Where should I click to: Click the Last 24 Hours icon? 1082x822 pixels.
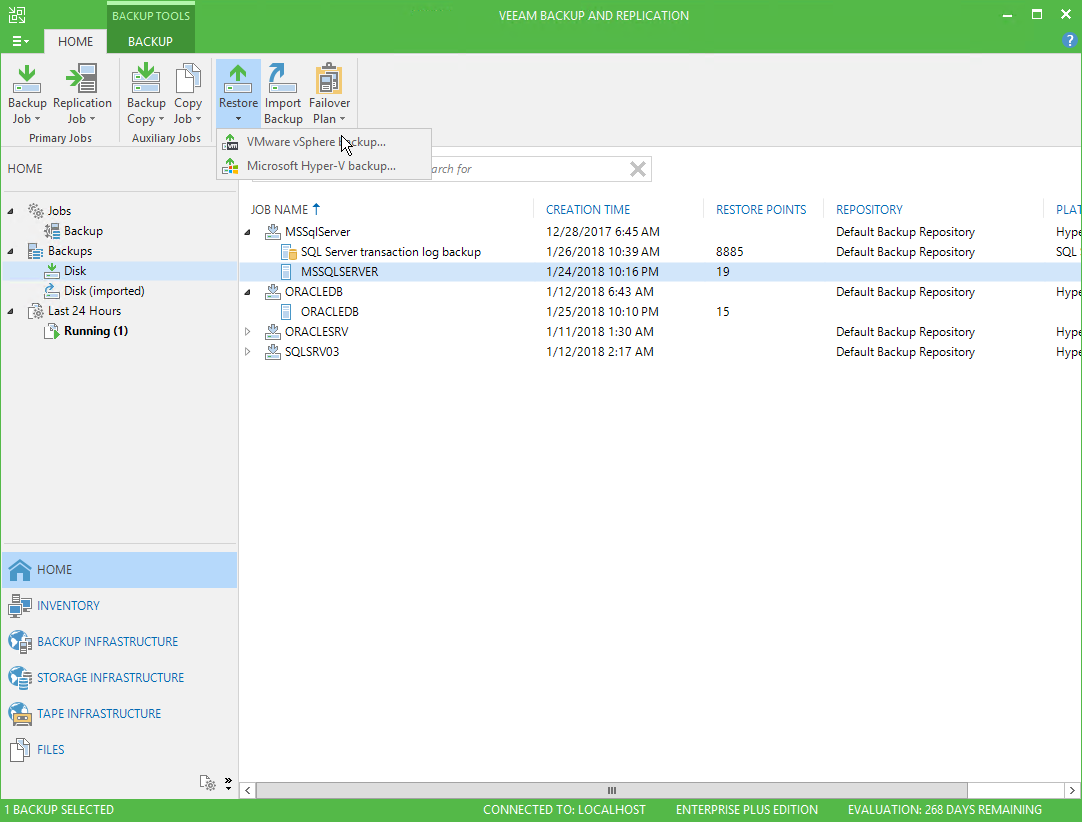35,311
